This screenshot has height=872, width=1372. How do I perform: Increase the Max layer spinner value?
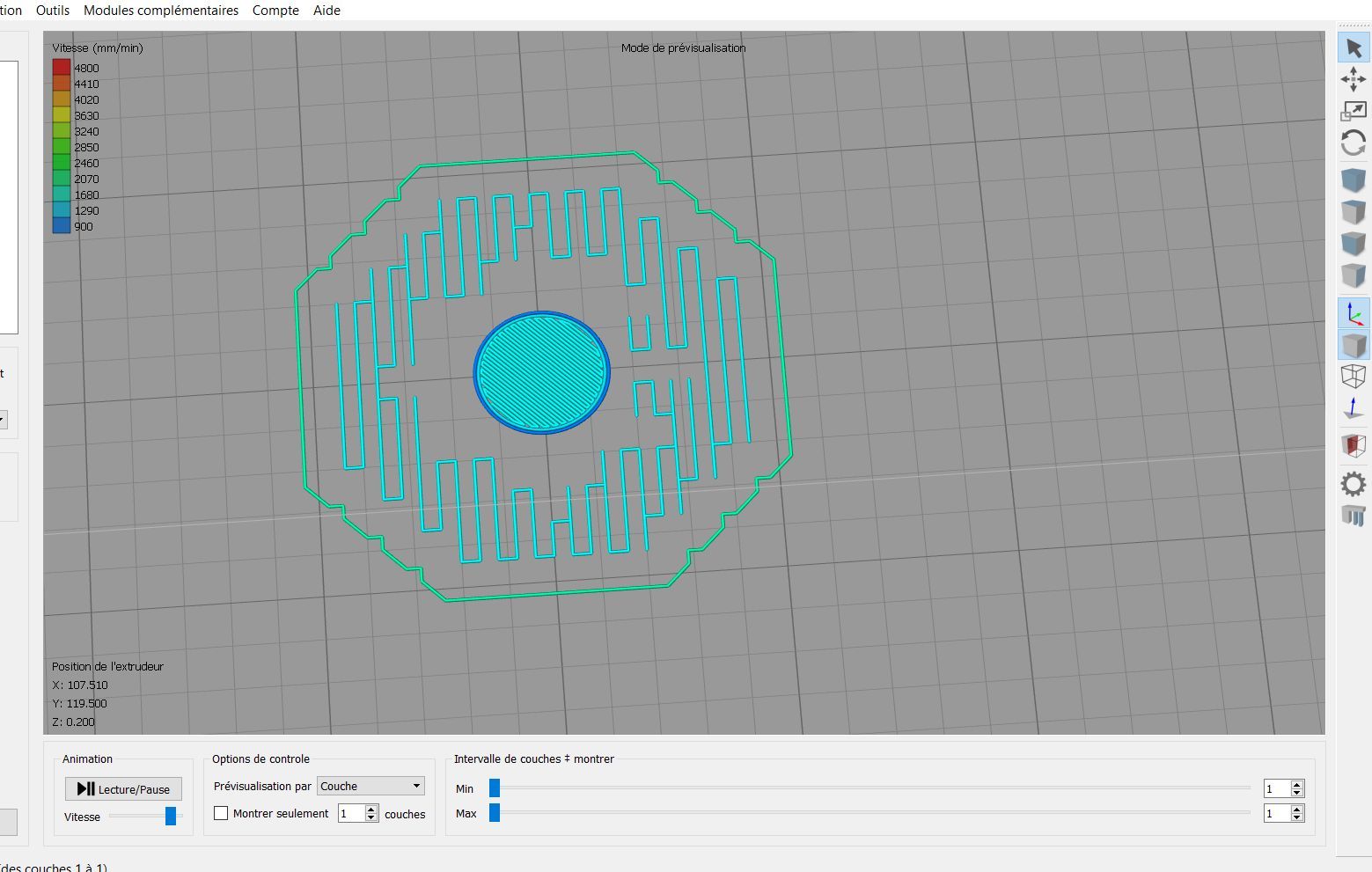pyautogui.click(x=1297, y=809)
